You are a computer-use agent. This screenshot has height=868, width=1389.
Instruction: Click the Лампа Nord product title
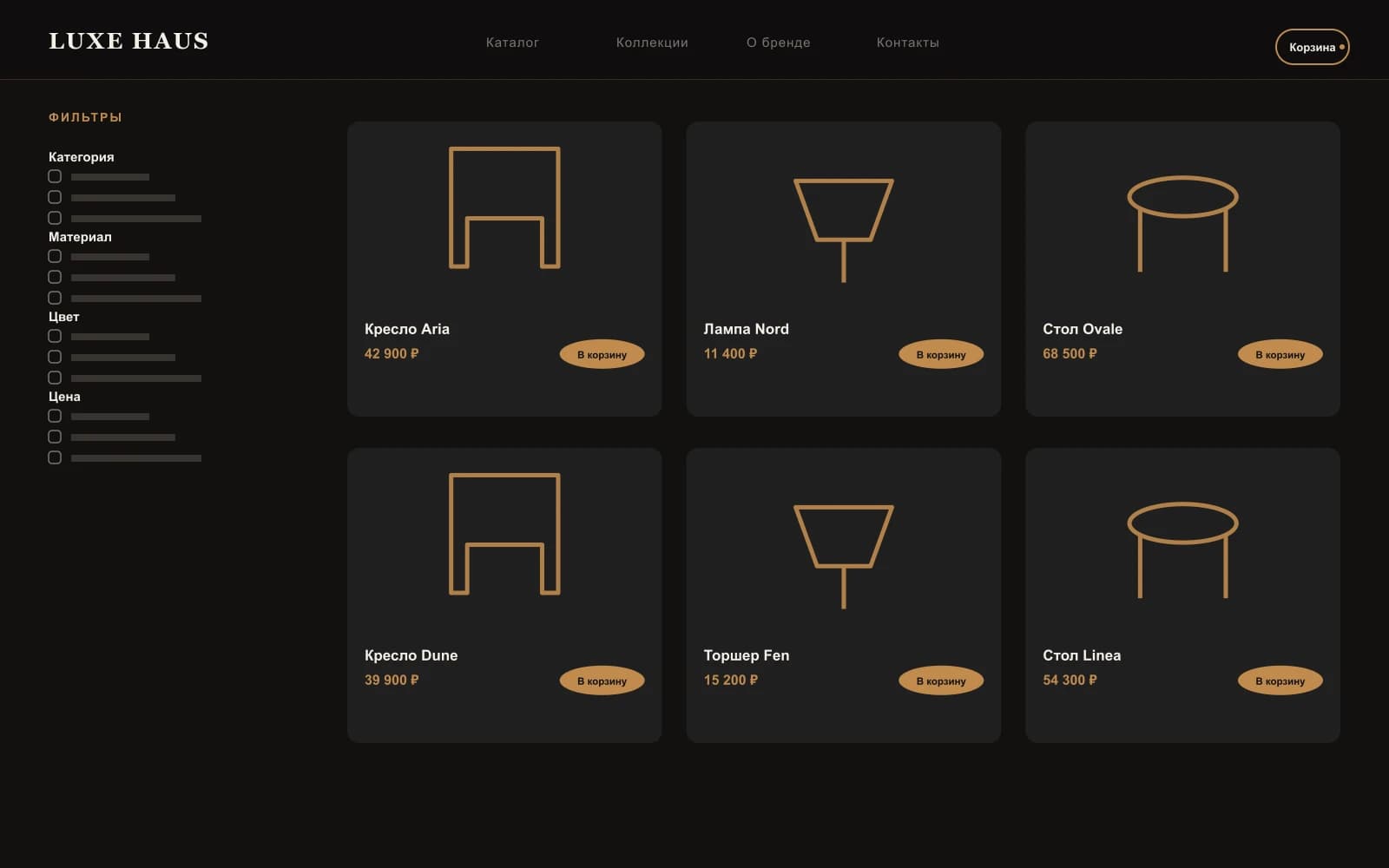pyautogui.click(x=747, y=329)
